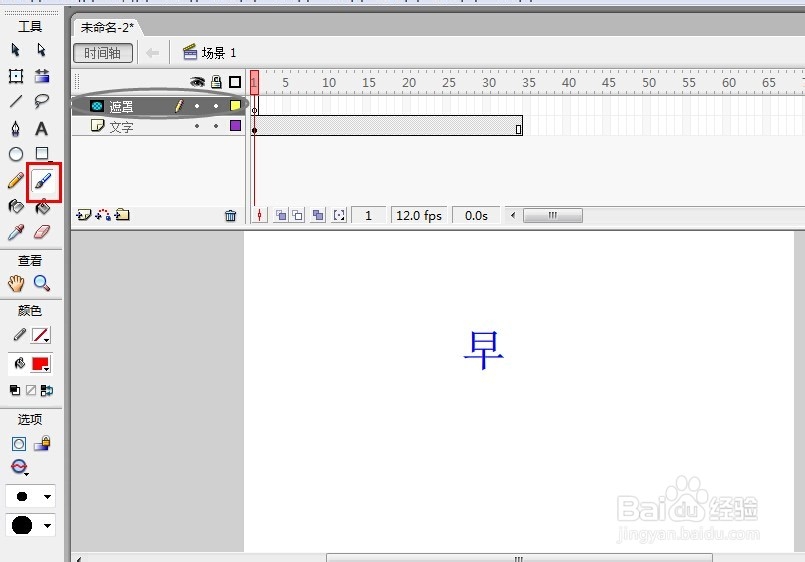
Task: Select the Zoom magnifier tool
Action: tap(42, 283)
